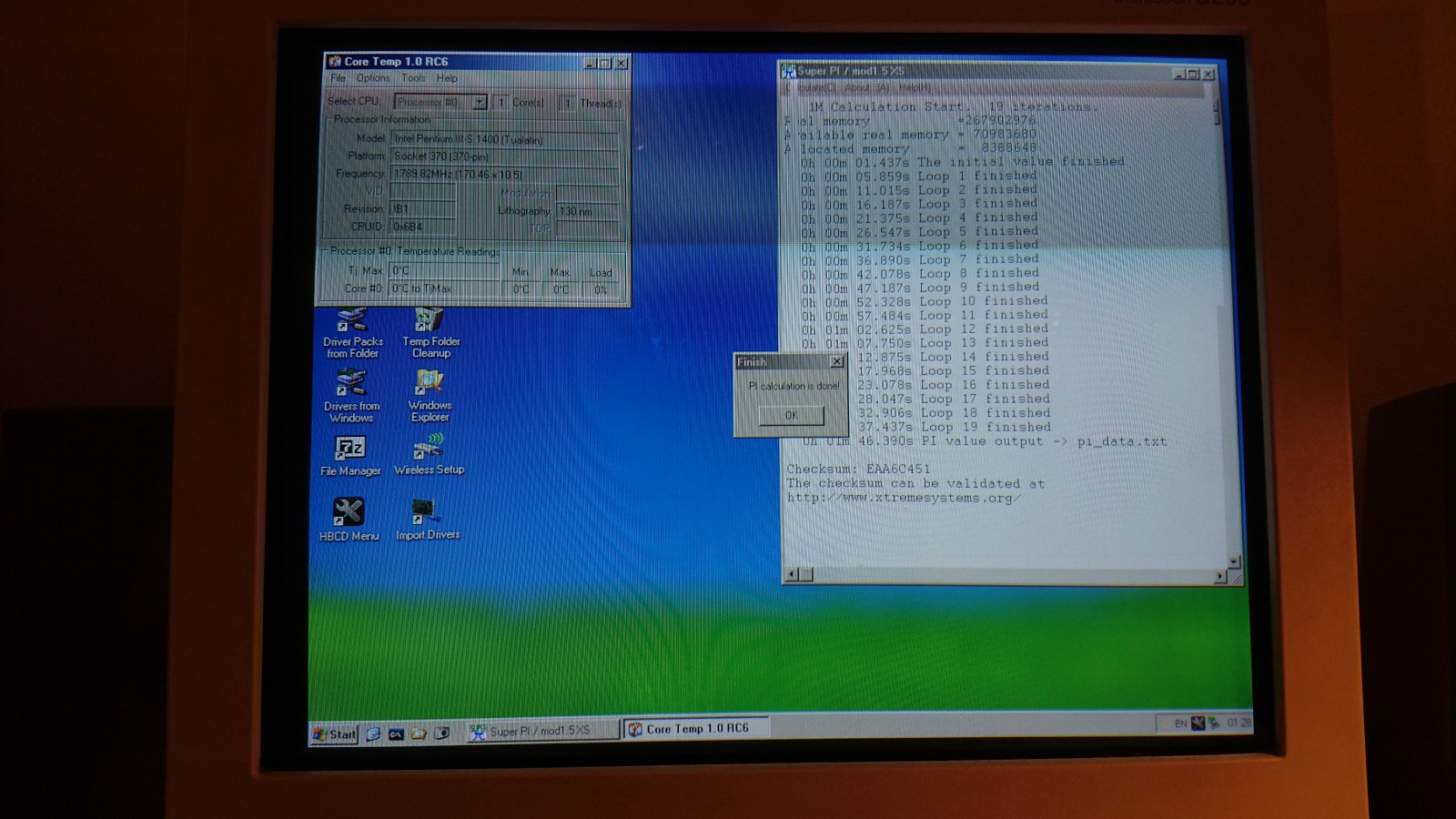Image resolution: width=1456 pixels, height=819 pixels.
Task: Click the CPUID field in Core Temp
Action: click(422, 226)
